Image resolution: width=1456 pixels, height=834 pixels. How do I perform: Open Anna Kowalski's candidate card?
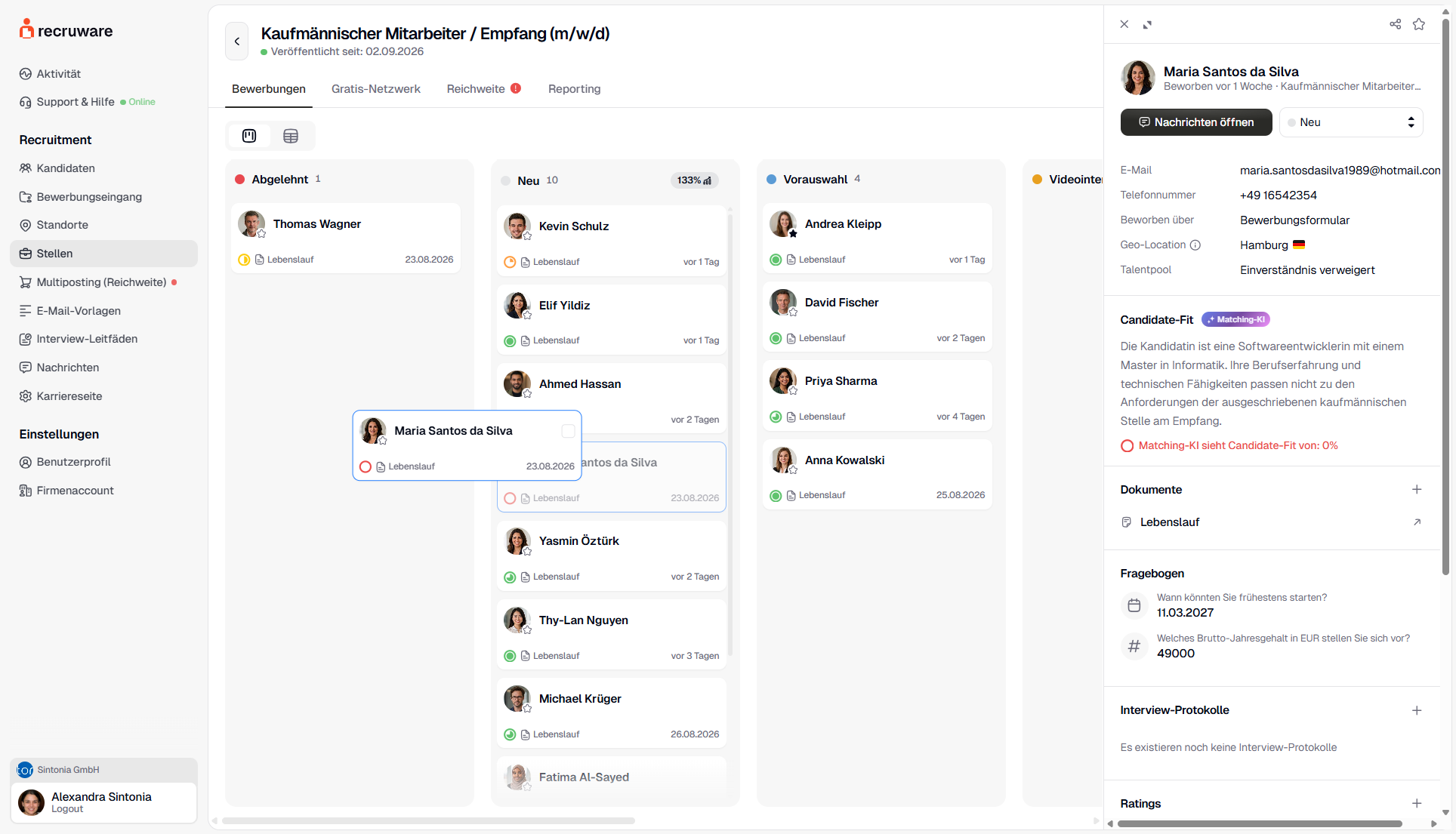tap(877, 475)
